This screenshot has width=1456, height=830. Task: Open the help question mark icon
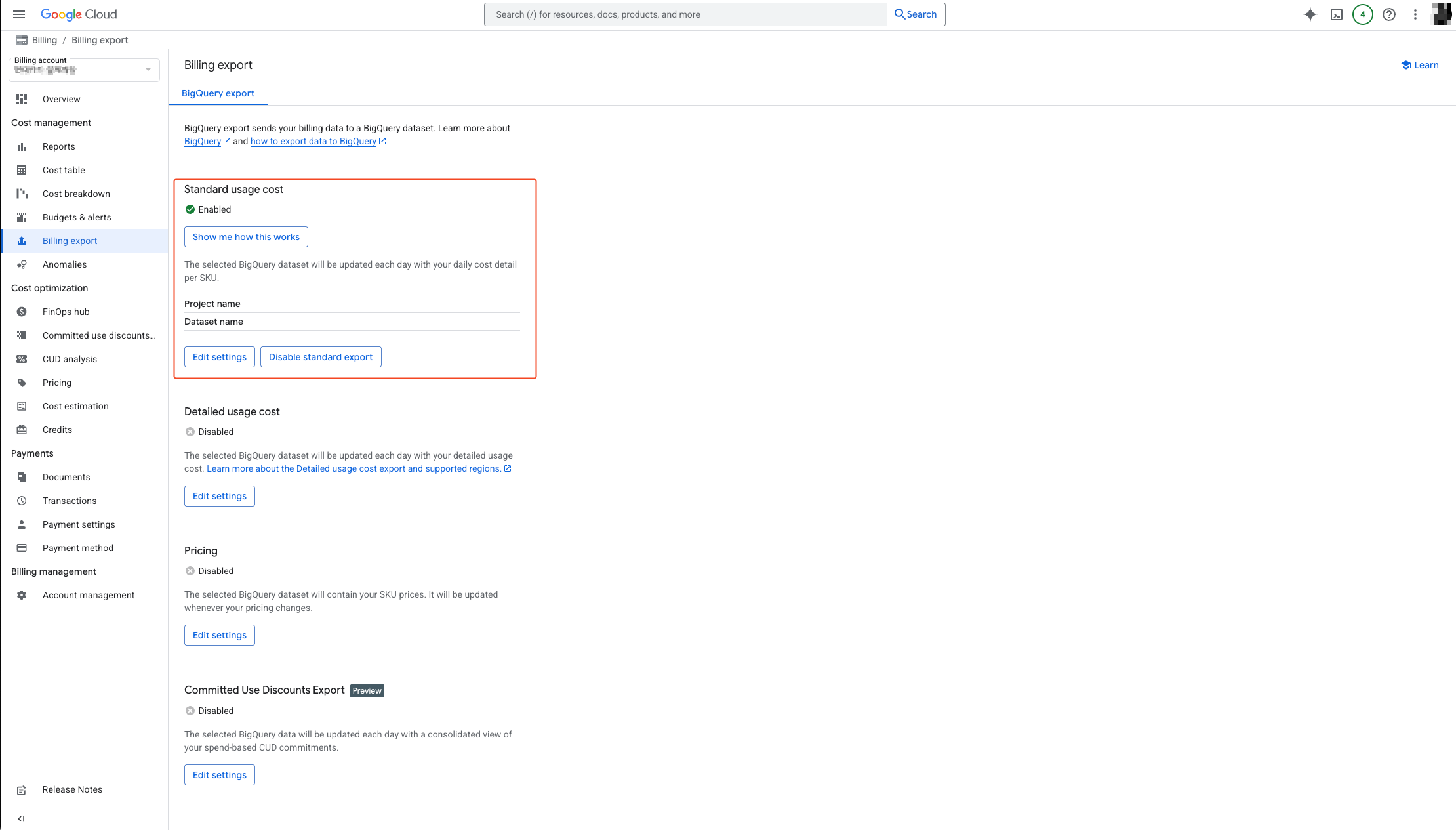(1388, 14)
